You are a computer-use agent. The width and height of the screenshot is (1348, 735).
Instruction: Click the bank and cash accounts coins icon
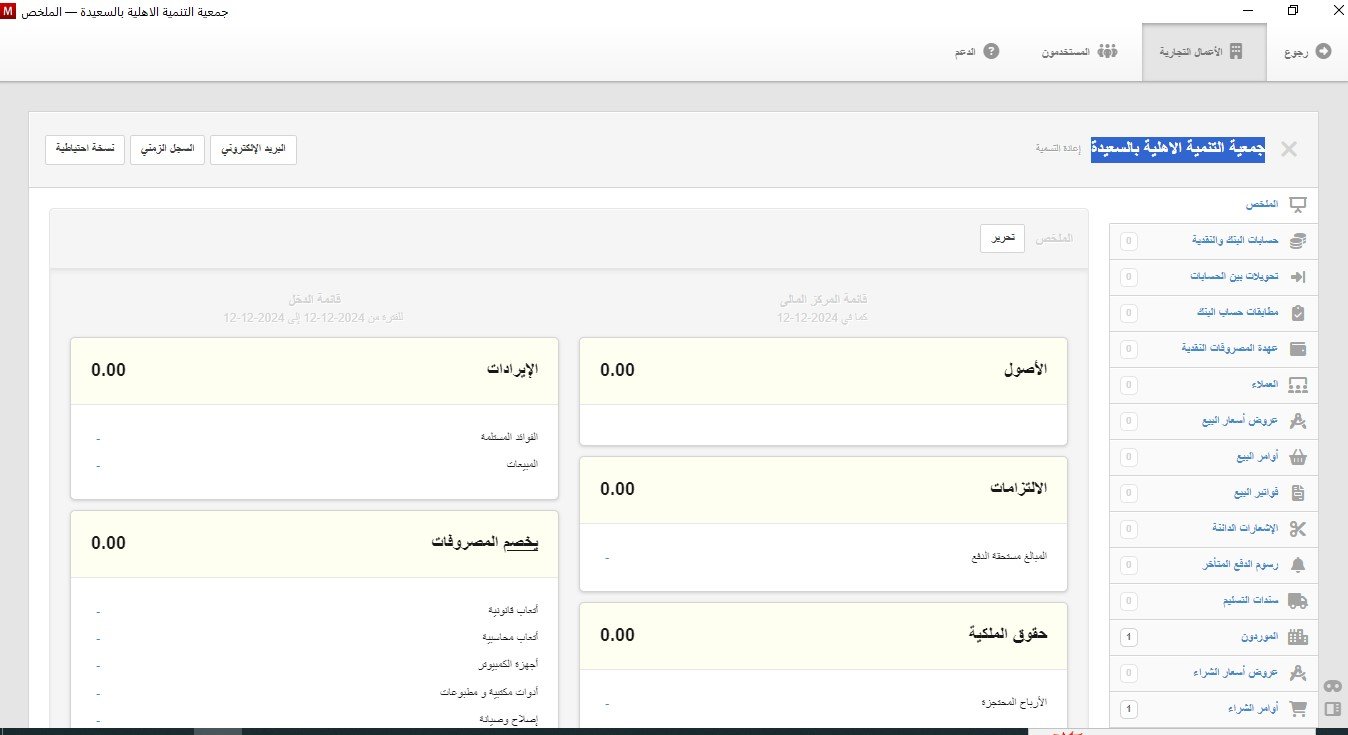[x=1298, y=241]
